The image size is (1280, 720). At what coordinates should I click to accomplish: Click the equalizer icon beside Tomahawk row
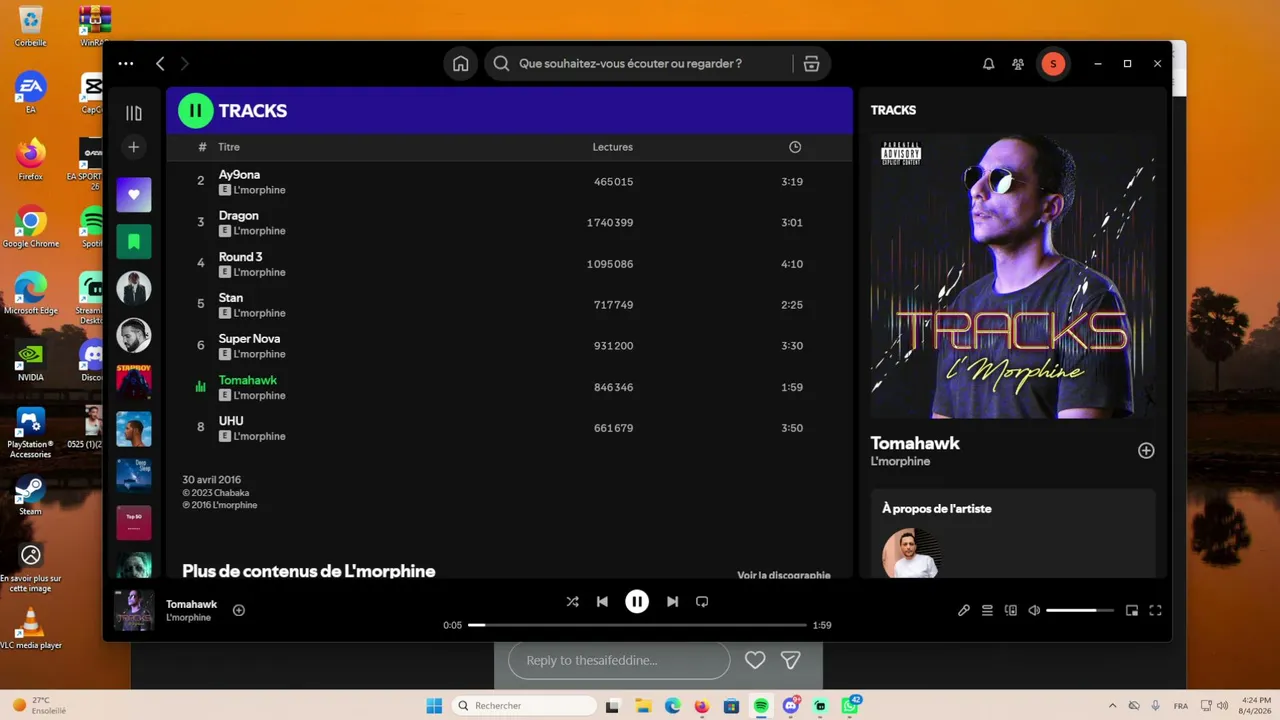point(200,387)
